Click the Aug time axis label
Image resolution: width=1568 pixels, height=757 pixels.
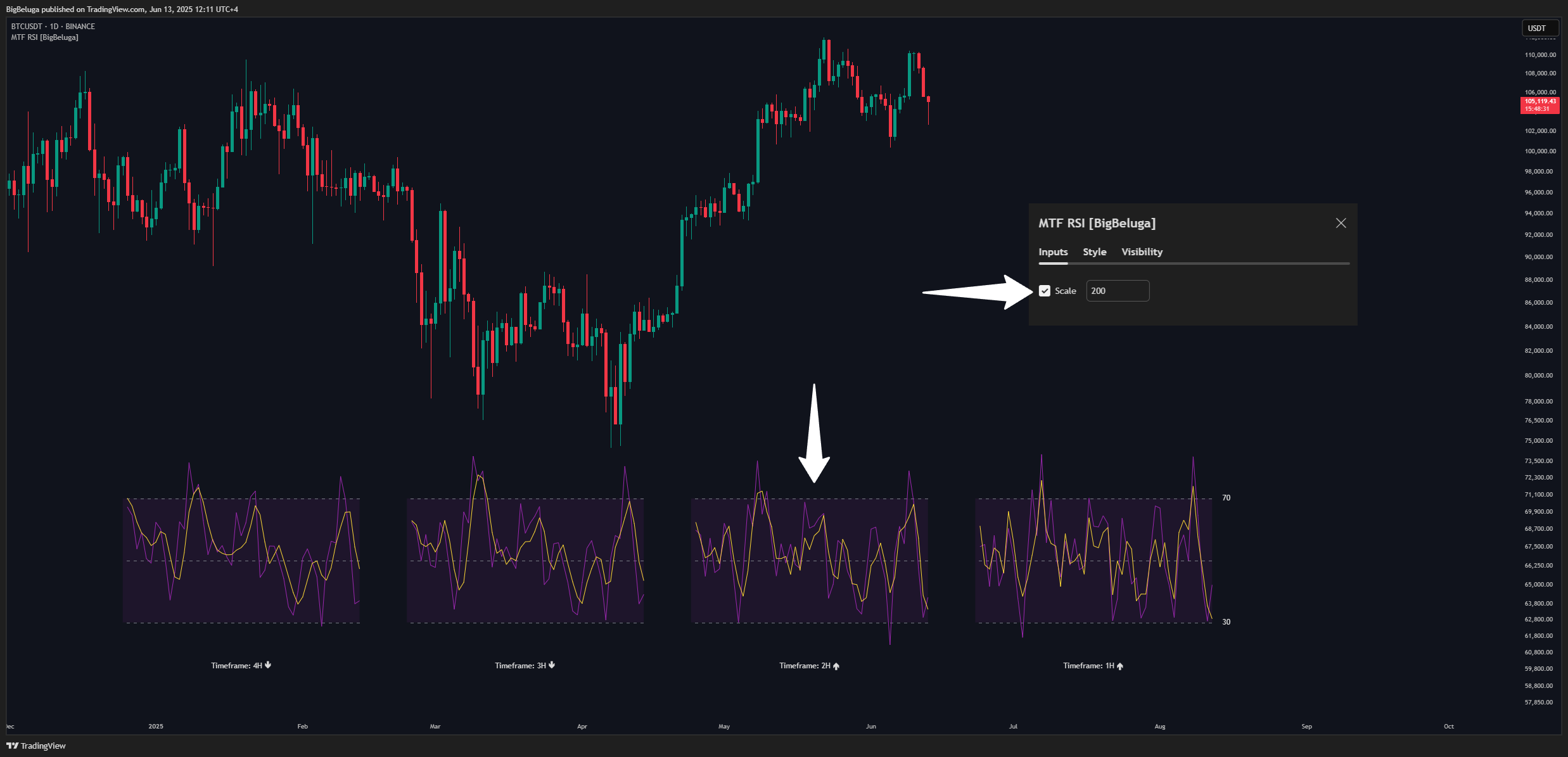click(1160, 727)
